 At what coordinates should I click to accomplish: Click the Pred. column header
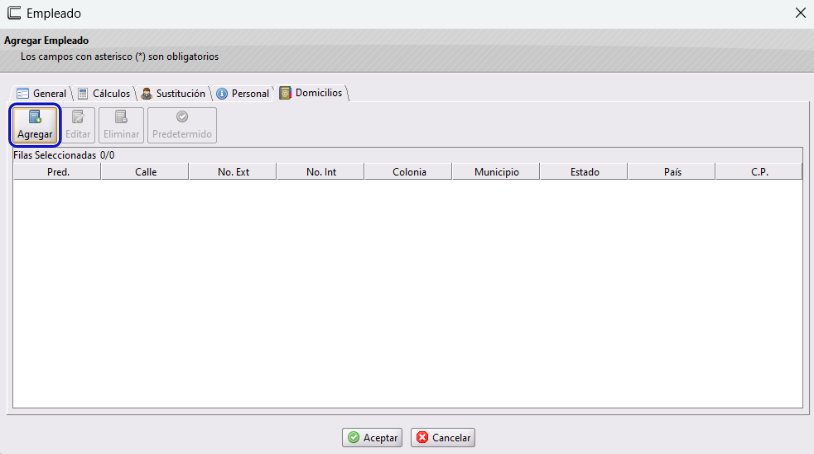pyautogui.click(x=57, y=172)
